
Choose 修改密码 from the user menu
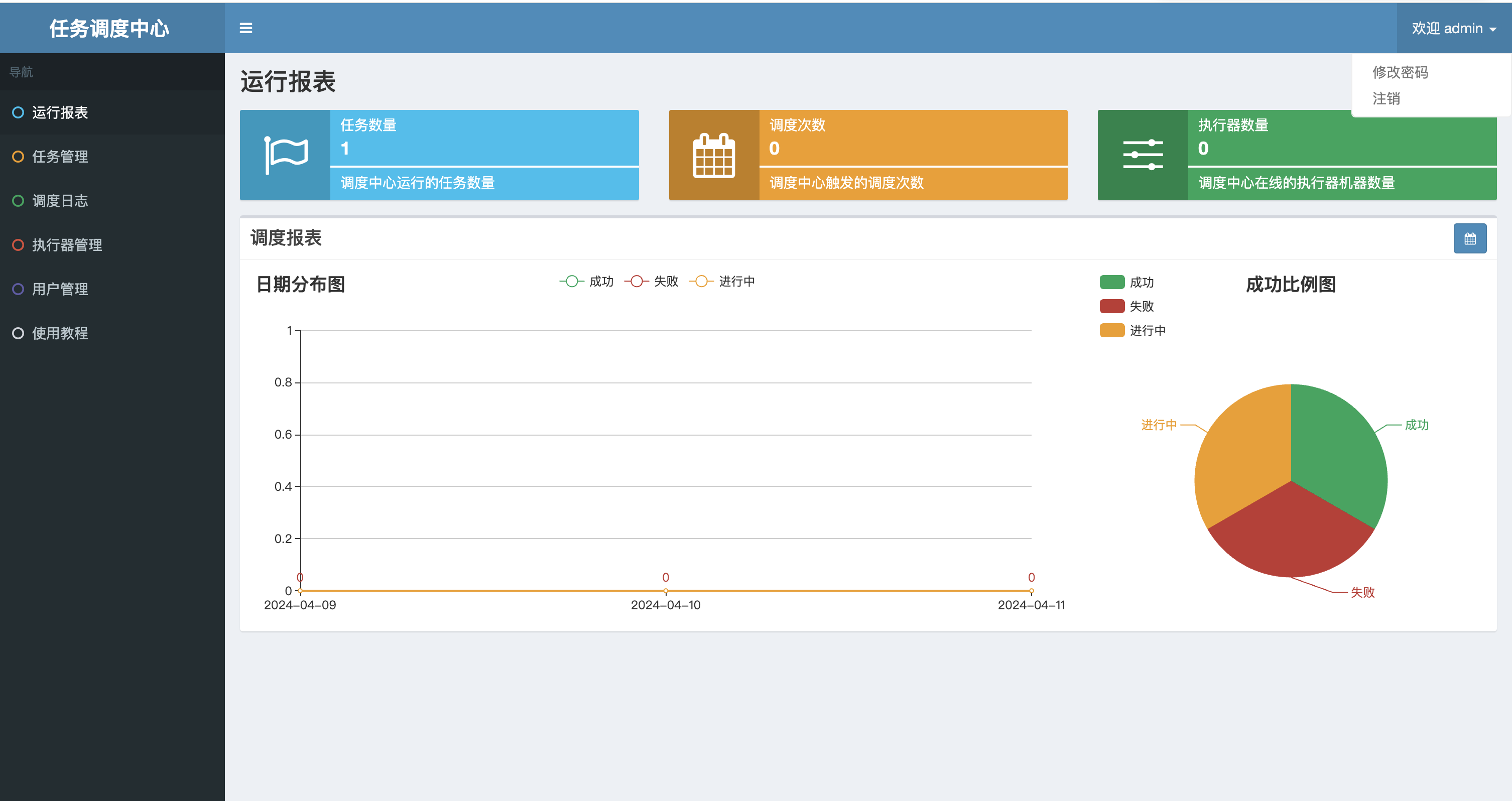(1400, 72)
